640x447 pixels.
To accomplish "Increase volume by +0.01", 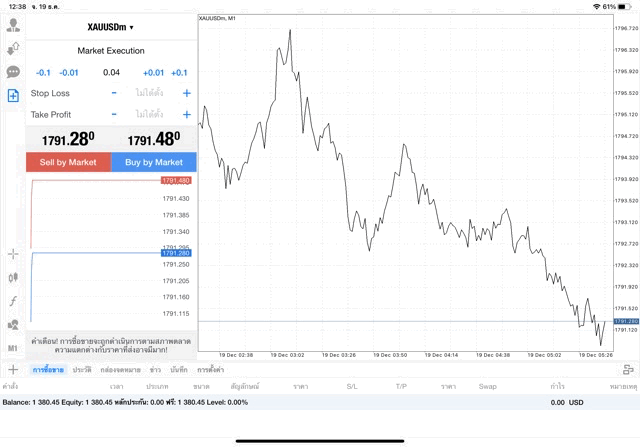I will point(153,72).
